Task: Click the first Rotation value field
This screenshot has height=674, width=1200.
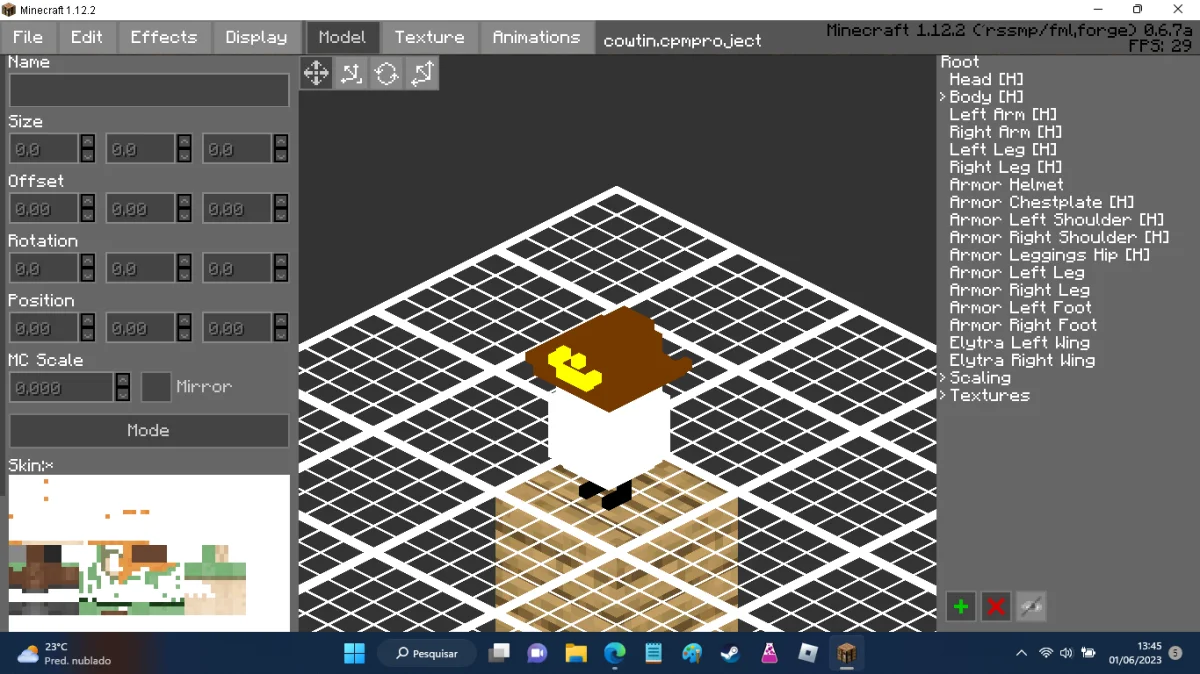Action: pyautogui.click(x=44, y=268)
